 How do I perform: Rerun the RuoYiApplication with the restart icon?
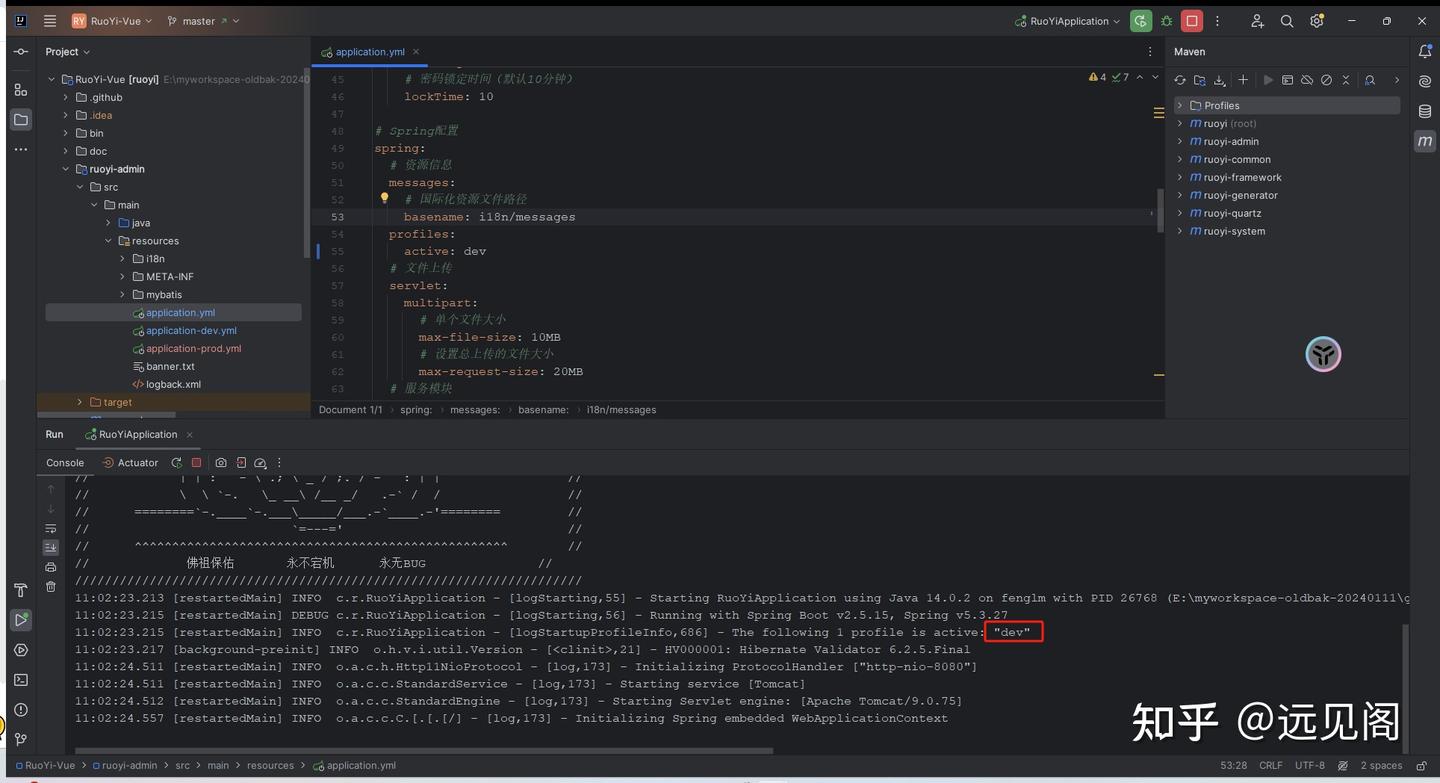(175, 462)
